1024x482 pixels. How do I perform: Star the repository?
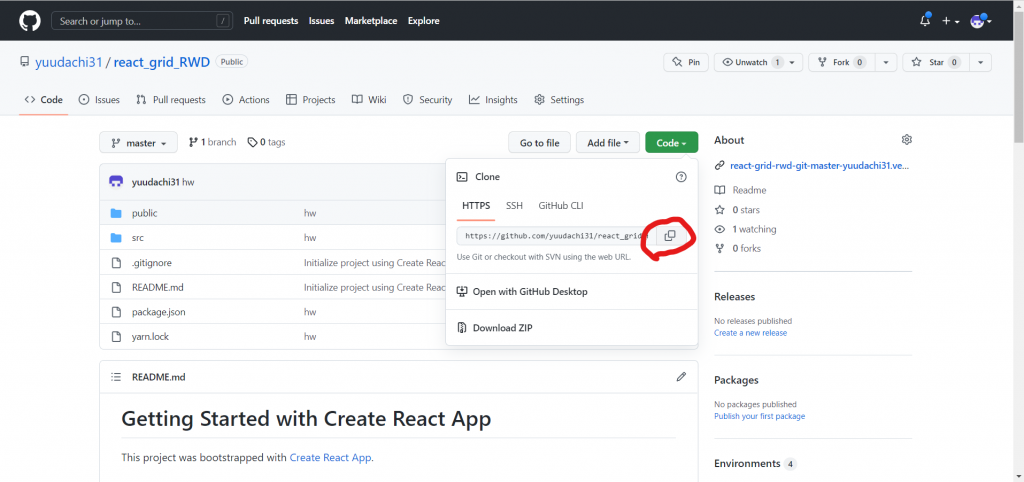pyautogui.click(x=936, y=62)
